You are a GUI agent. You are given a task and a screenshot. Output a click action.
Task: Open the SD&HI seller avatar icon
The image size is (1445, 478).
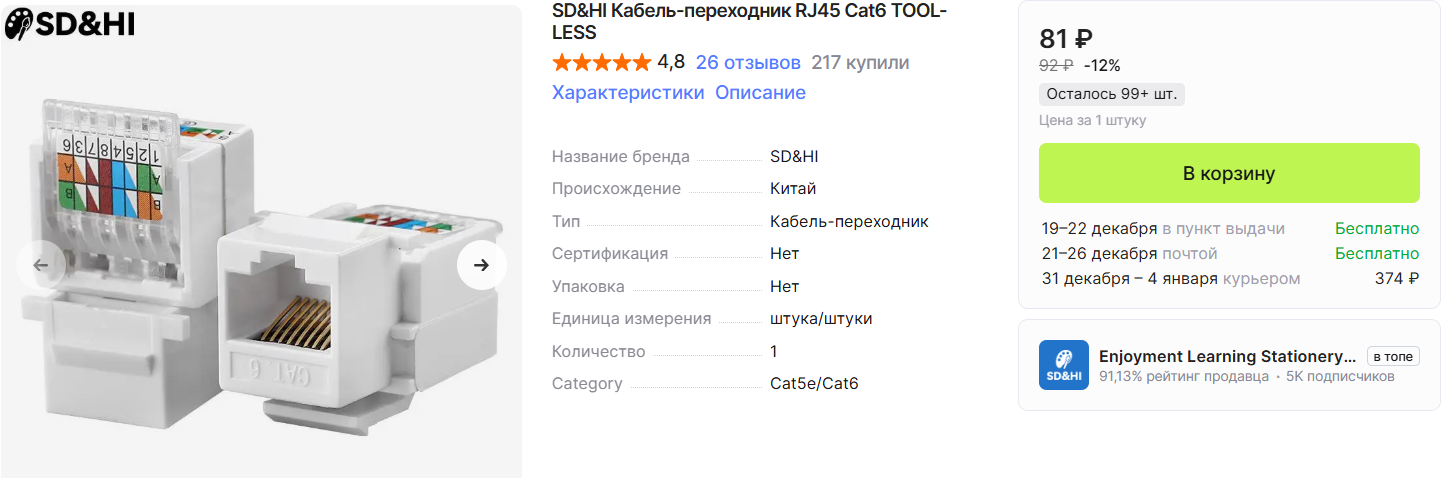point(1063,365)
